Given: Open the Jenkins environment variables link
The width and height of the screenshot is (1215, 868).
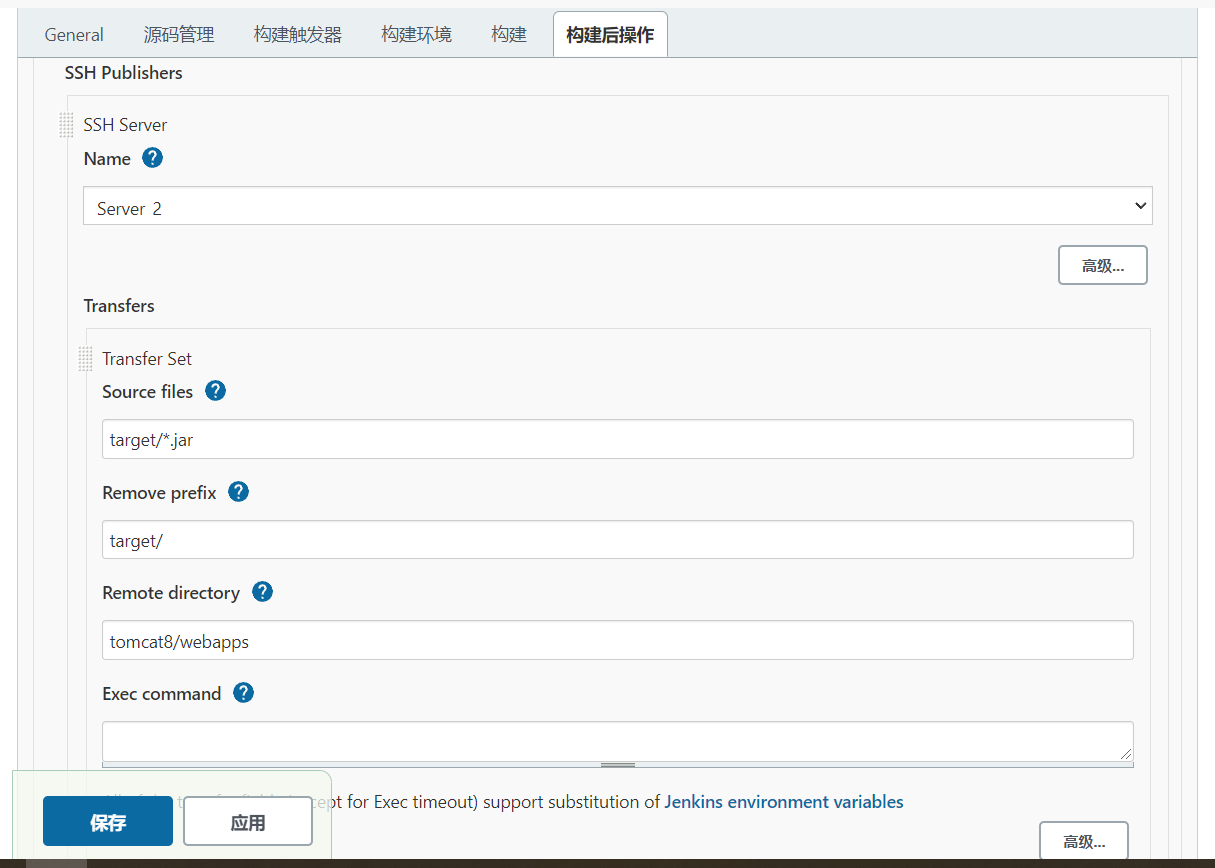Looking at the screenshot, I should pos(784,801).
